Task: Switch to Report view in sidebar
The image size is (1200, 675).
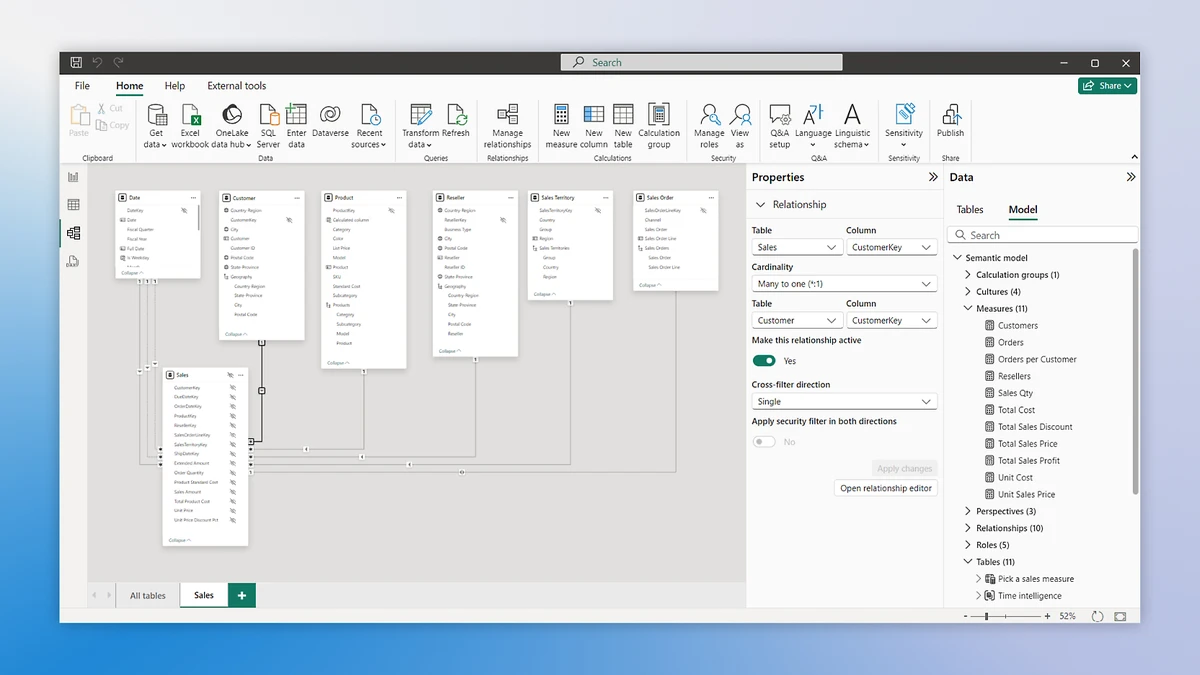Action: point(73,177)
